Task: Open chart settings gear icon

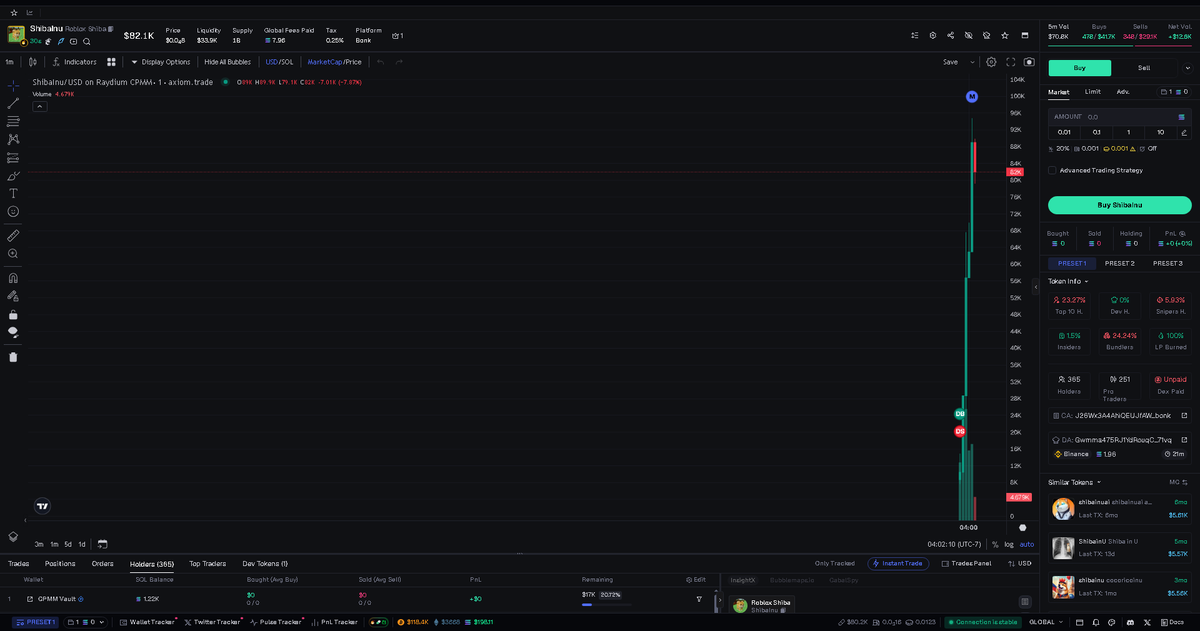Action: pyautogui.click(x=991, y=62)
